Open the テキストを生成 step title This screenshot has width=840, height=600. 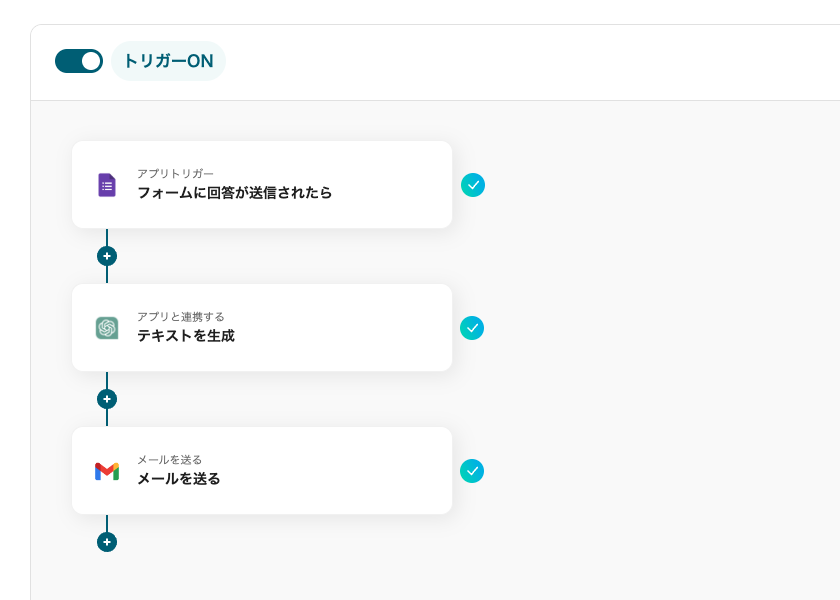186,336
